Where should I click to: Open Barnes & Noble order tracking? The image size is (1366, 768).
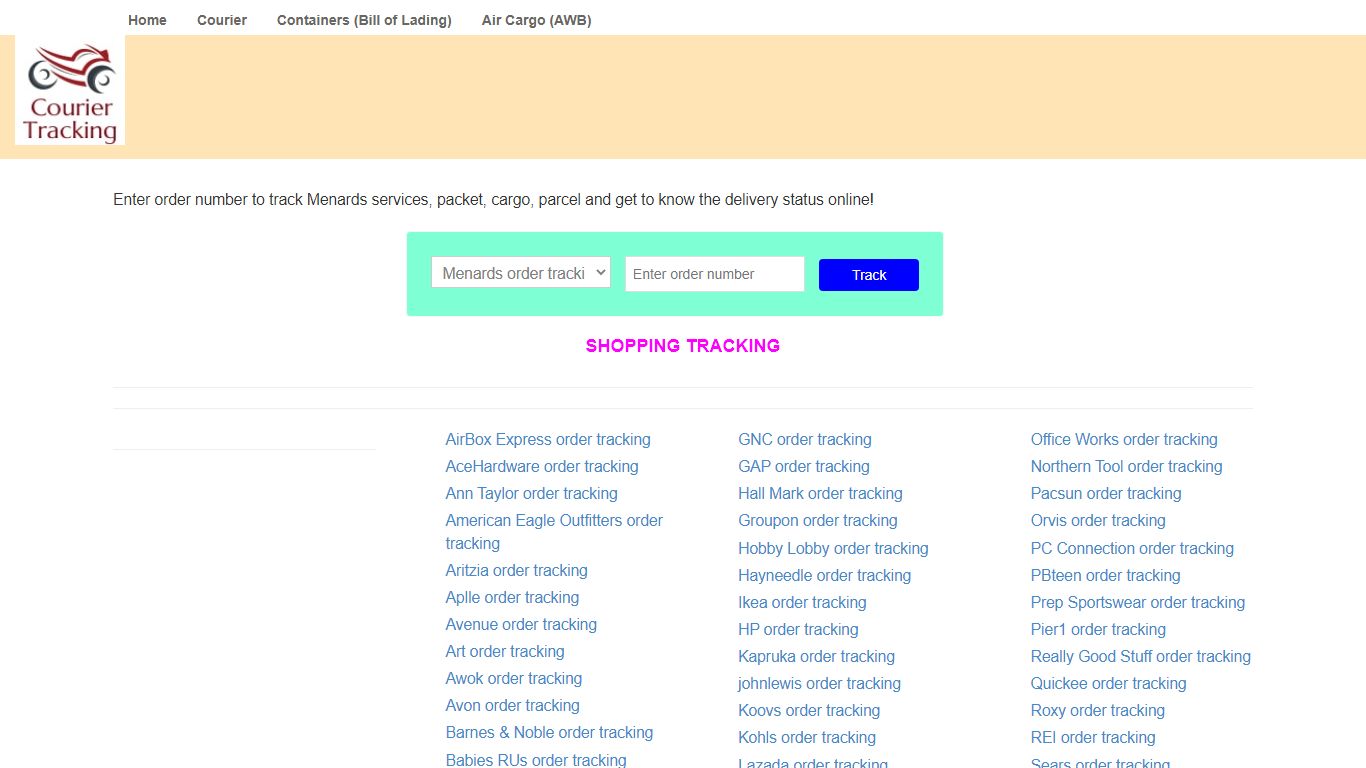(x=550, y=732)
